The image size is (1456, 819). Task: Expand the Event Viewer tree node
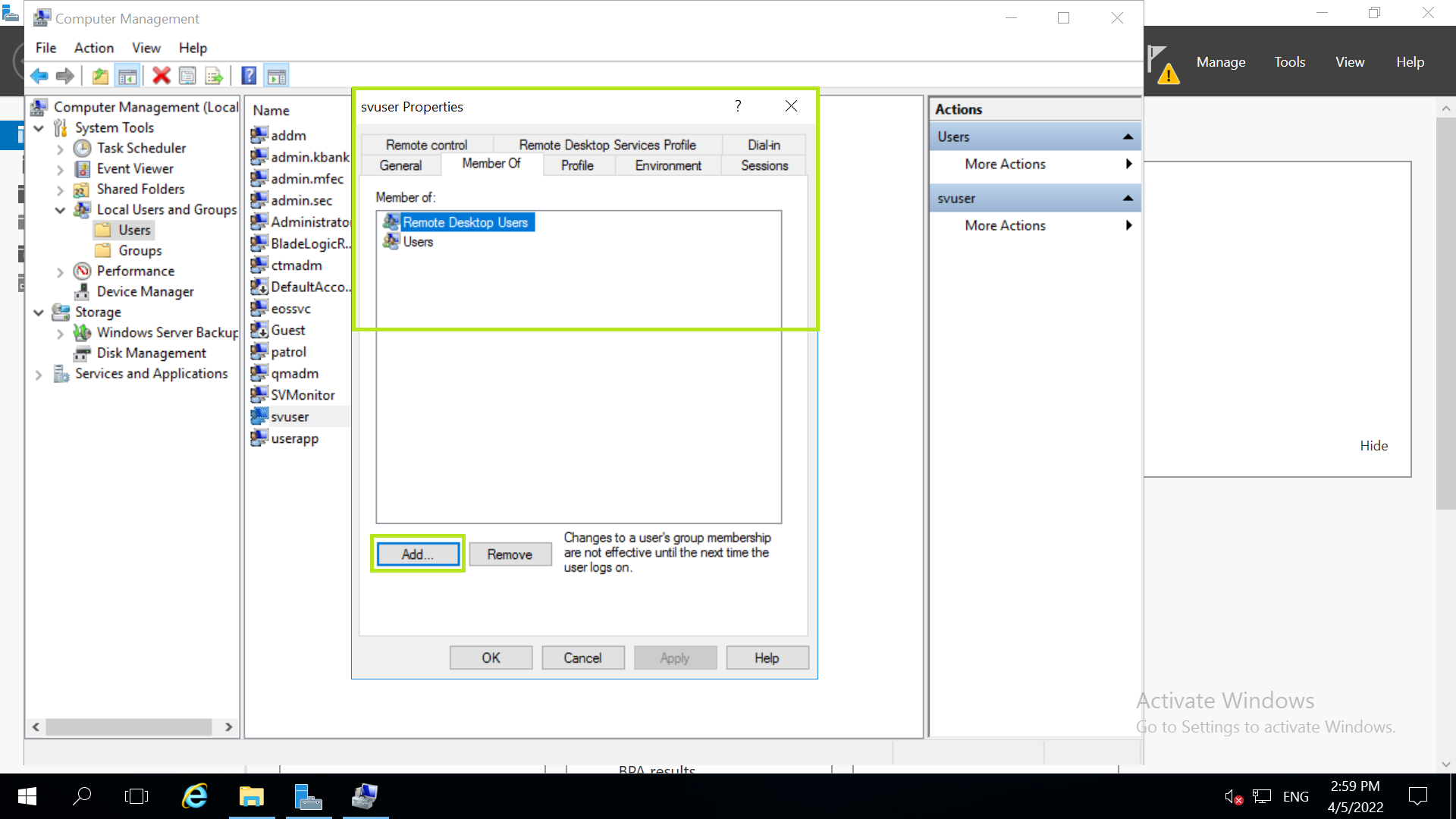tap(60, 169)
